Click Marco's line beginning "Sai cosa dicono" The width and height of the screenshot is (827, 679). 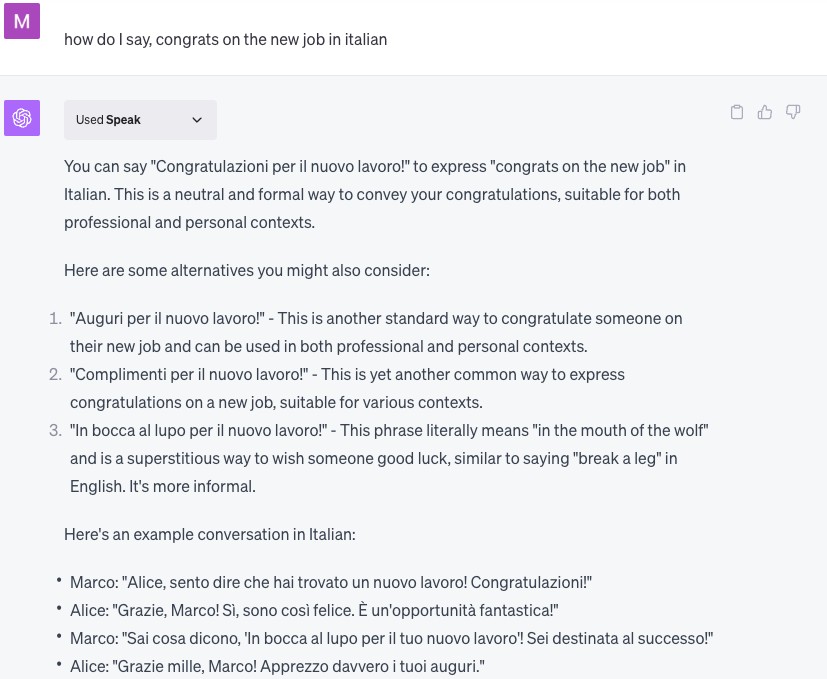tap(391, 638)
